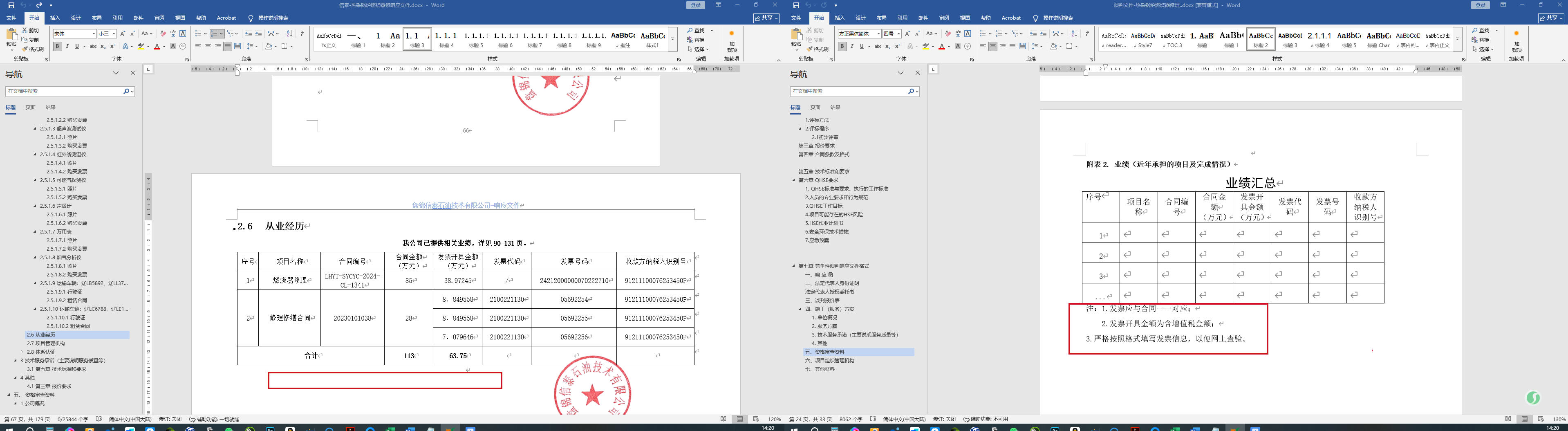Toggle Bold in left window ribbon
The image size is (1568, 431).
point(57,46)
